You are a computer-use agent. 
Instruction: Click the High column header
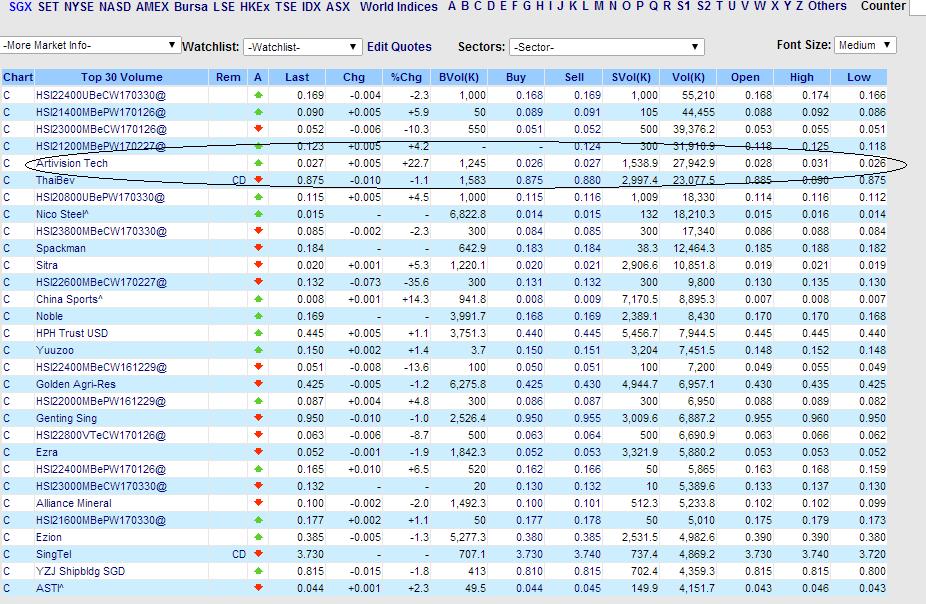coord(802,77)
